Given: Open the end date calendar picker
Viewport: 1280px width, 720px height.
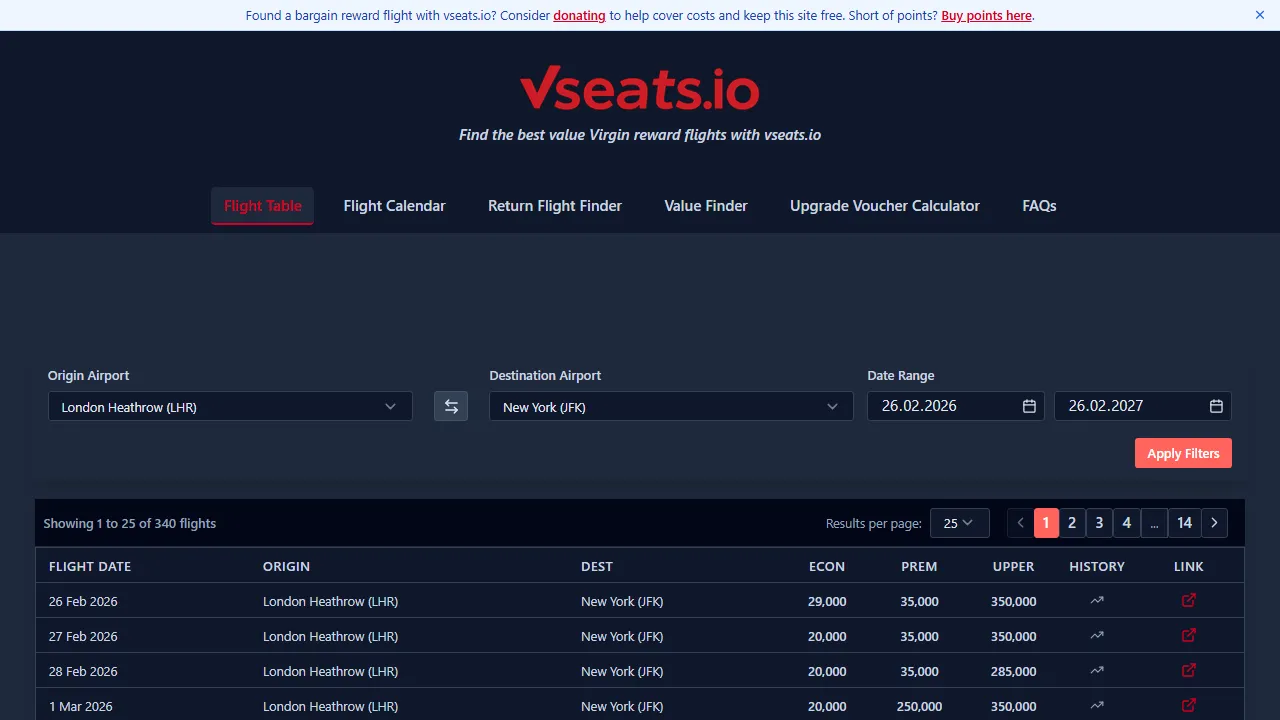Looking at the screenshot, I should point(1215,406).
